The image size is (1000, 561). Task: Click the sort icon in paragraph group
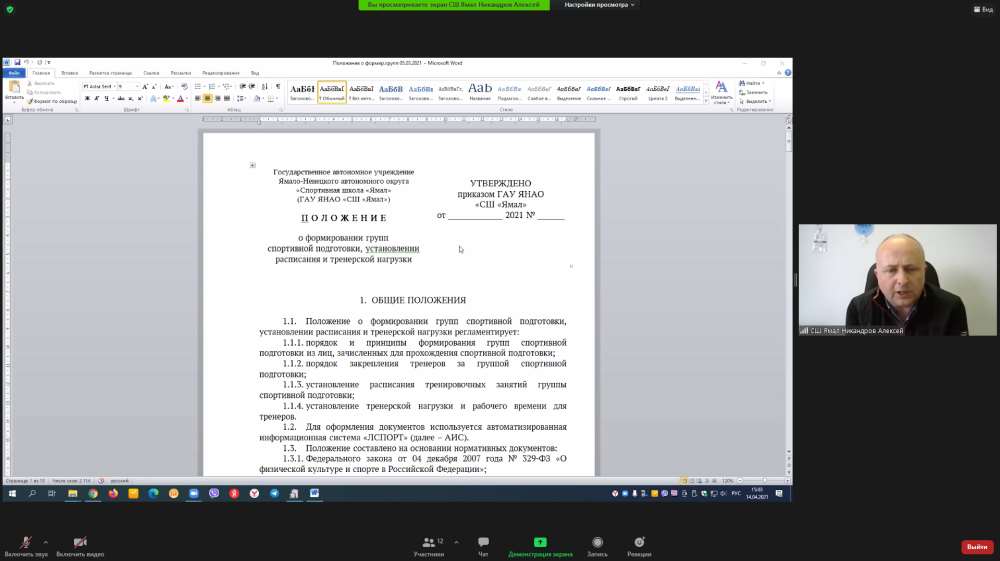(x=265, y=87)
